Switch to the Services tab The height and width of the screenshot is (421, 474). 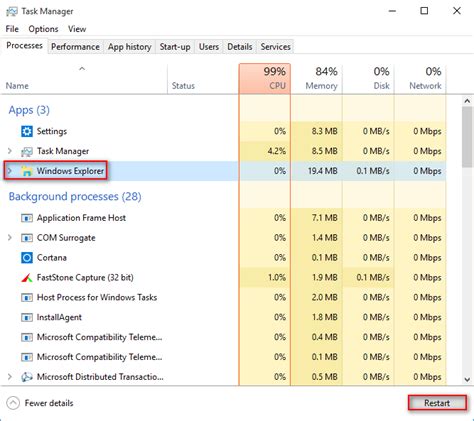coord(275,47)
